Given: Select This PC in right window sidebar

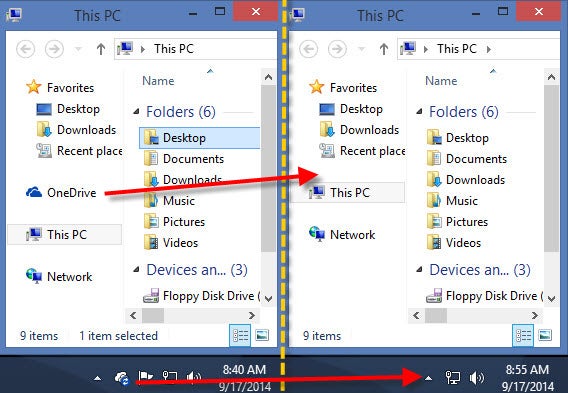Looking at the screenshot, I should coord(348,192).
